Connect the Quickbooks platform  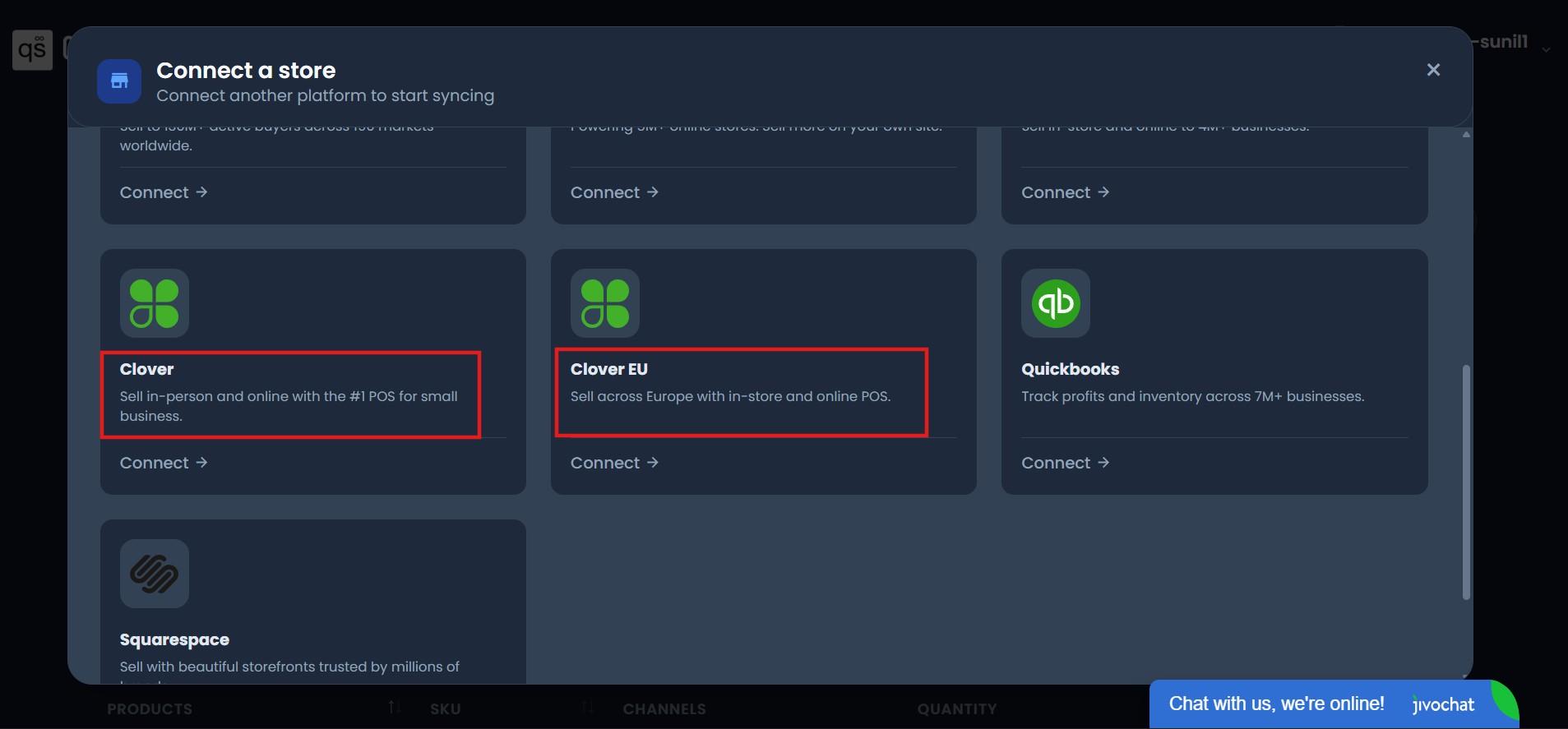coord(1065,463)
